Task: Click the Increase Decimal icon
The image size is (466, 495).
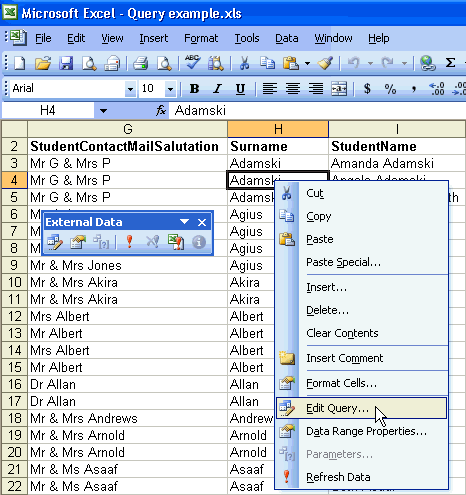Action: 437,89
